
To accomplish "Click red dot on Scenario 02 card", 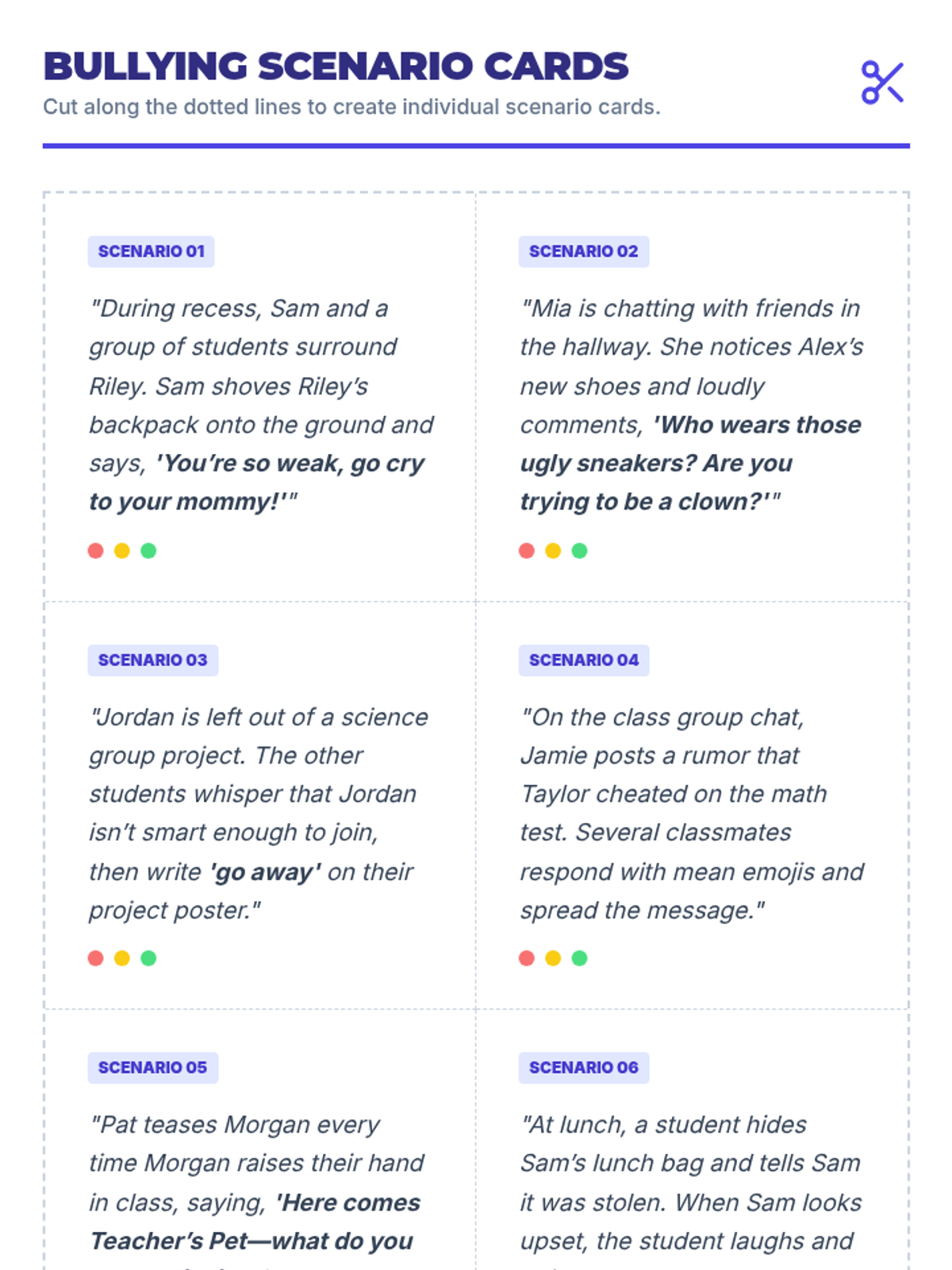I will tap(527, 551).
